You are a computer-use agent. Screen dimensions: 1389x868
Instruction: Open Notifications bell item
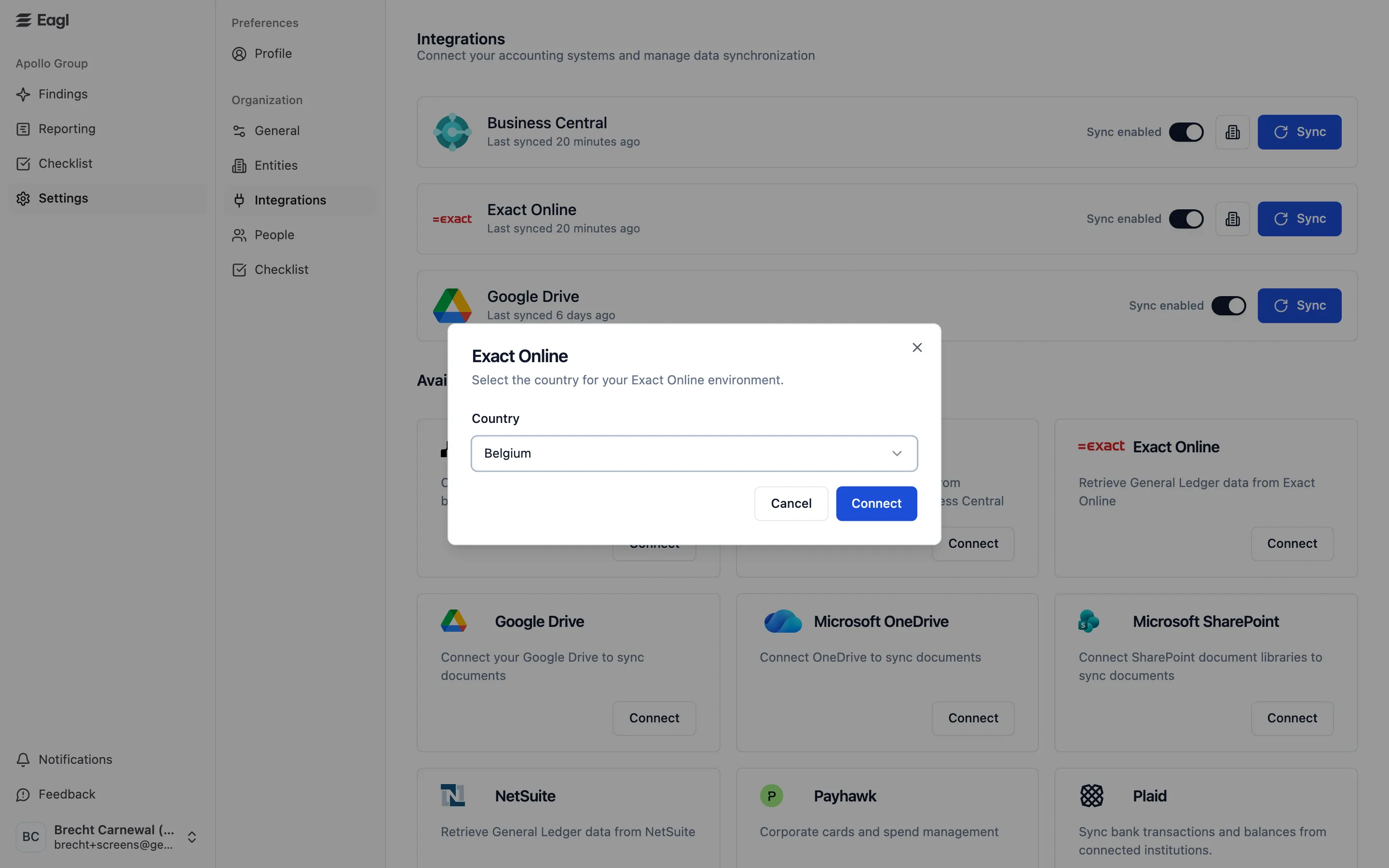point(108,759)
